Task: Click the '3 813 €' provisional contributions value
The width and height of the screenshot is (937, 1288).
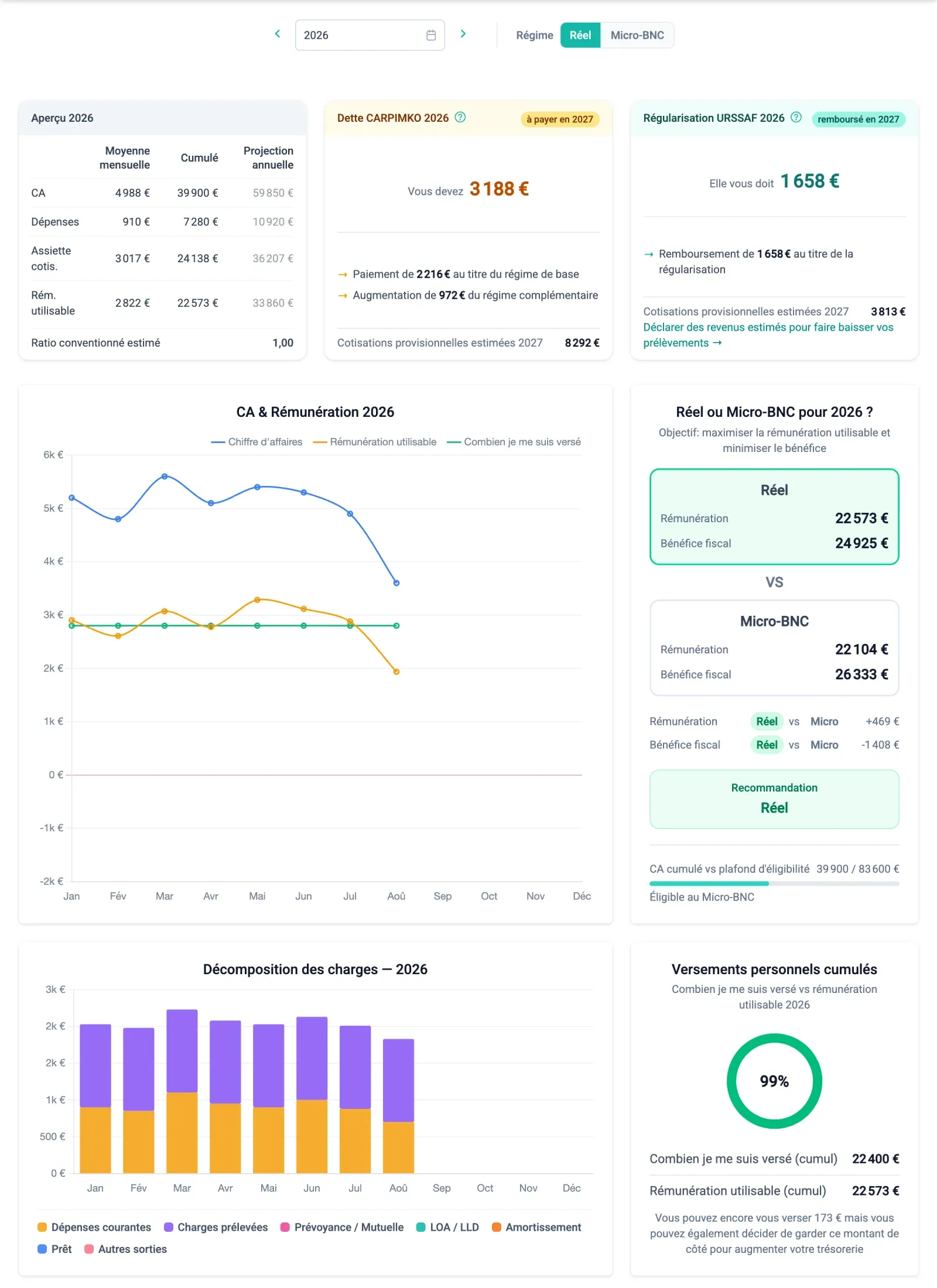Action: pyautogui.click(x=888, y=311)
